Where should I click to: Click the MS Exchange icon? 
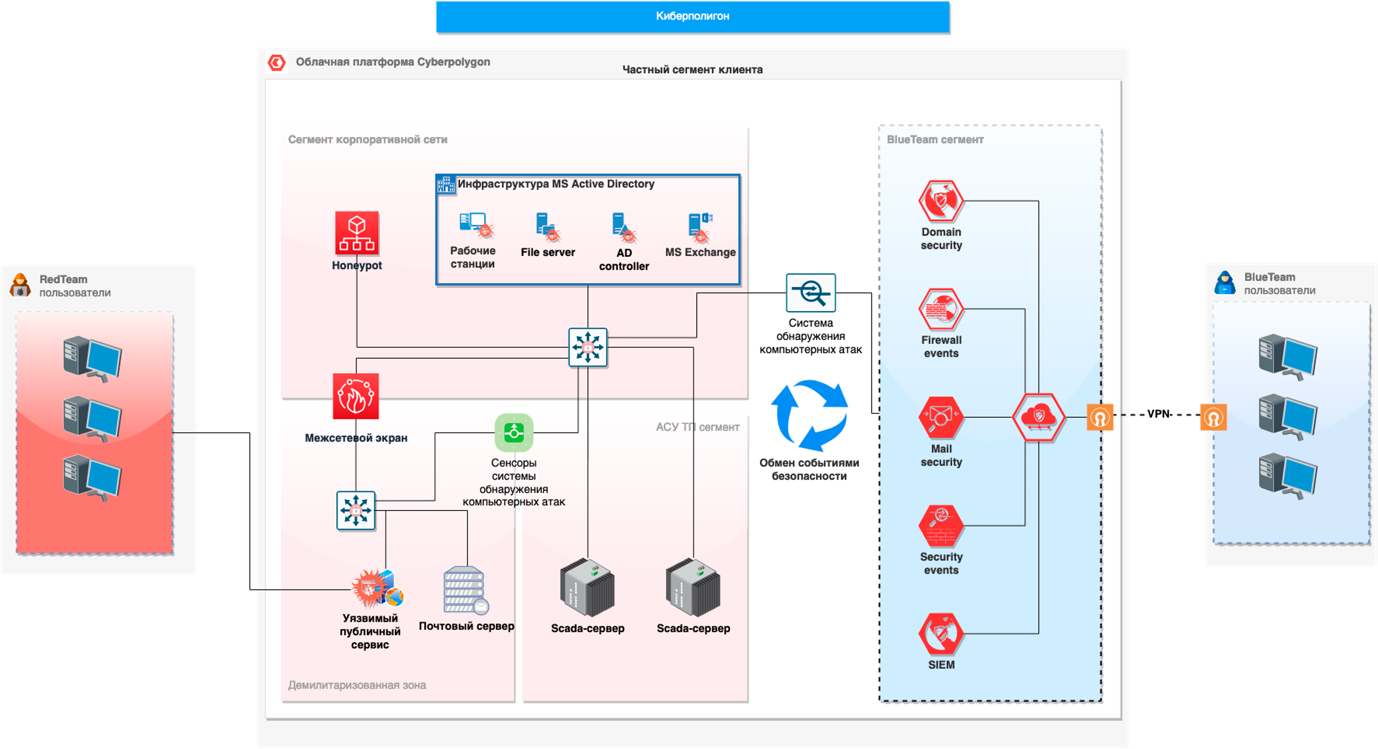700,227
